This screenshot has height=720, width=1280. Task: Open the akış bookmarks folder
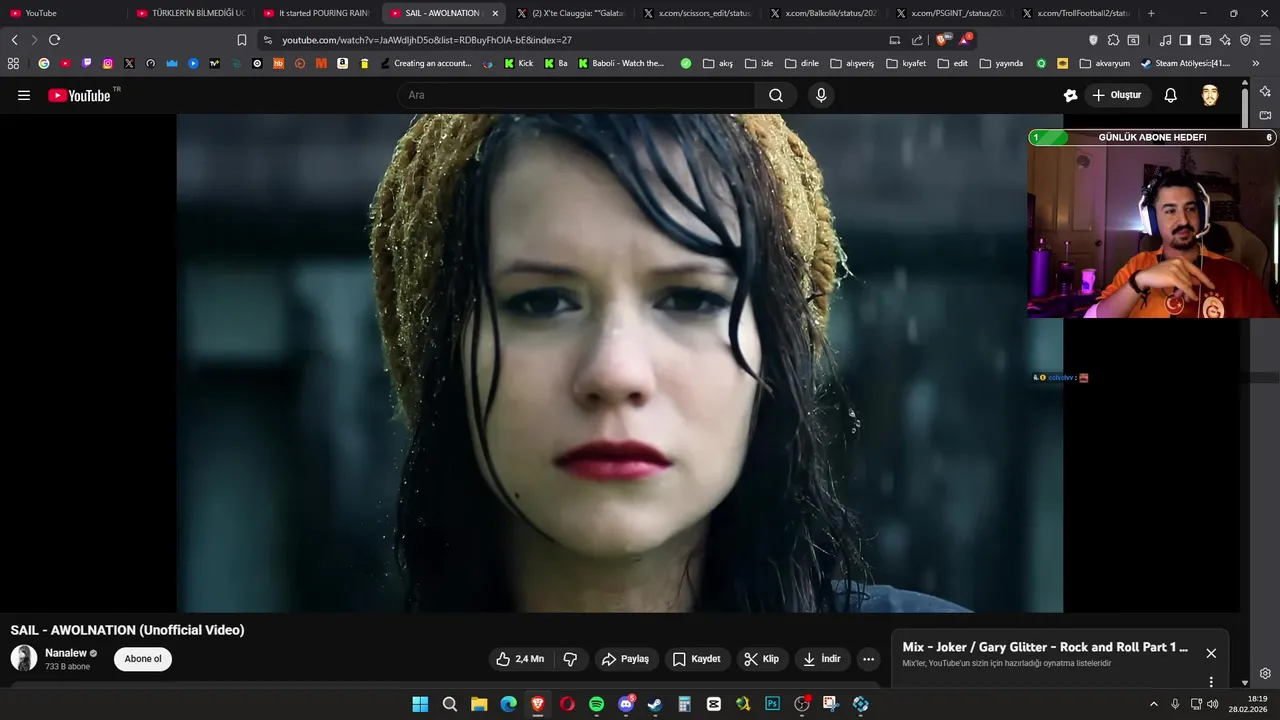click(x=718, y=63)
